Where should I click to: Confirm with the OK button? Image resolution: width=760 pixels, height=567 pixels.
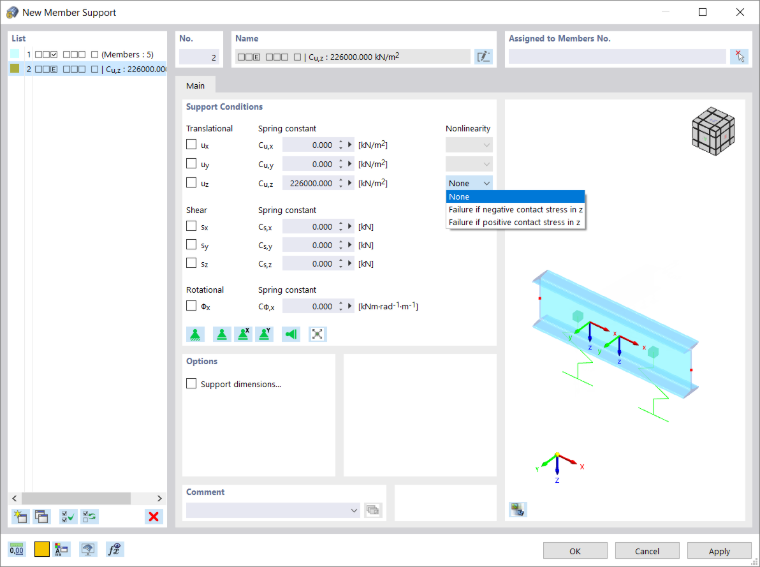pos(575,551)
